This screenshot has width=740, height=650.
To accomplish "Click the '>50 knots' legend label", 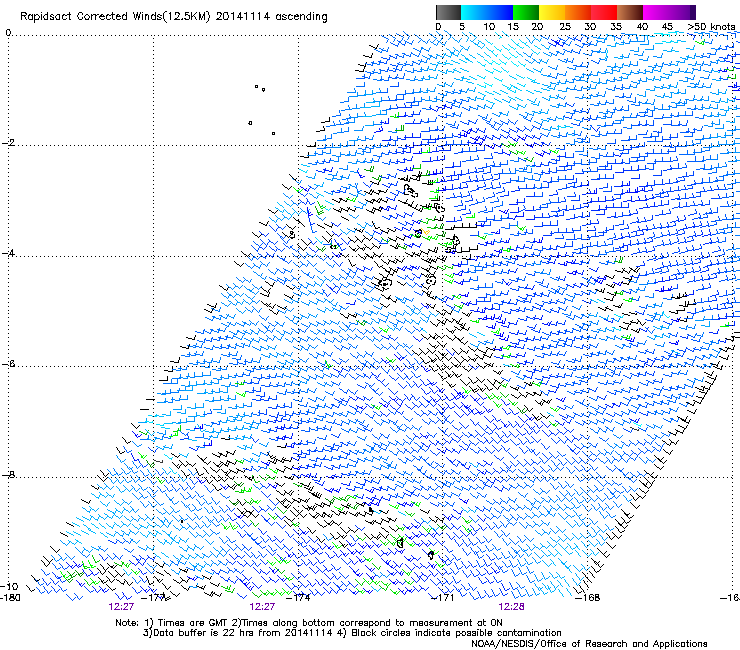I will [x=711, y=27].
